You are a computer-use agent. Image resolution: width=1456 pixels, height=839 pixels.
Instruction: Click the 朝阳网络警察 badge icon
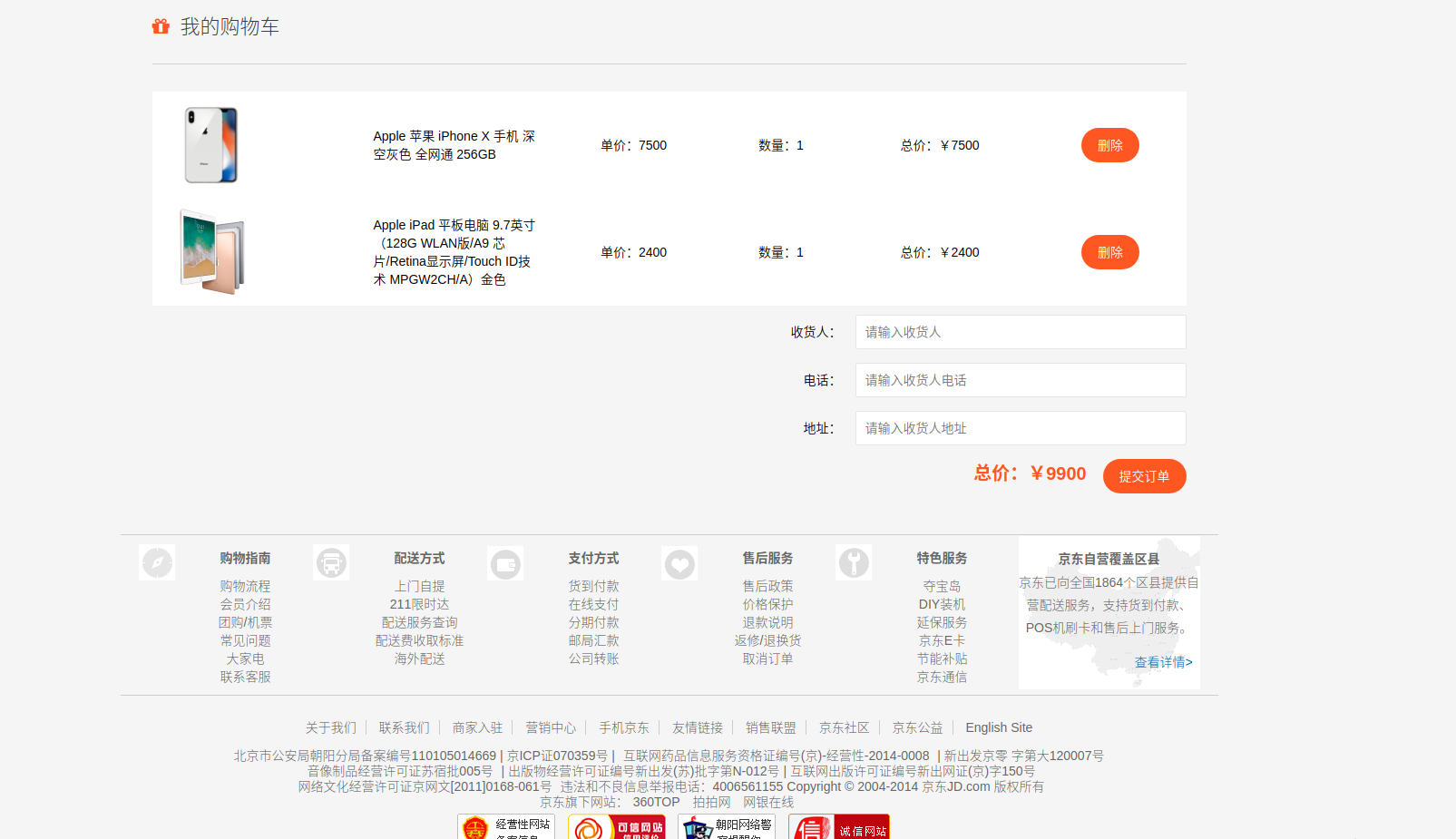click(727, 826)
